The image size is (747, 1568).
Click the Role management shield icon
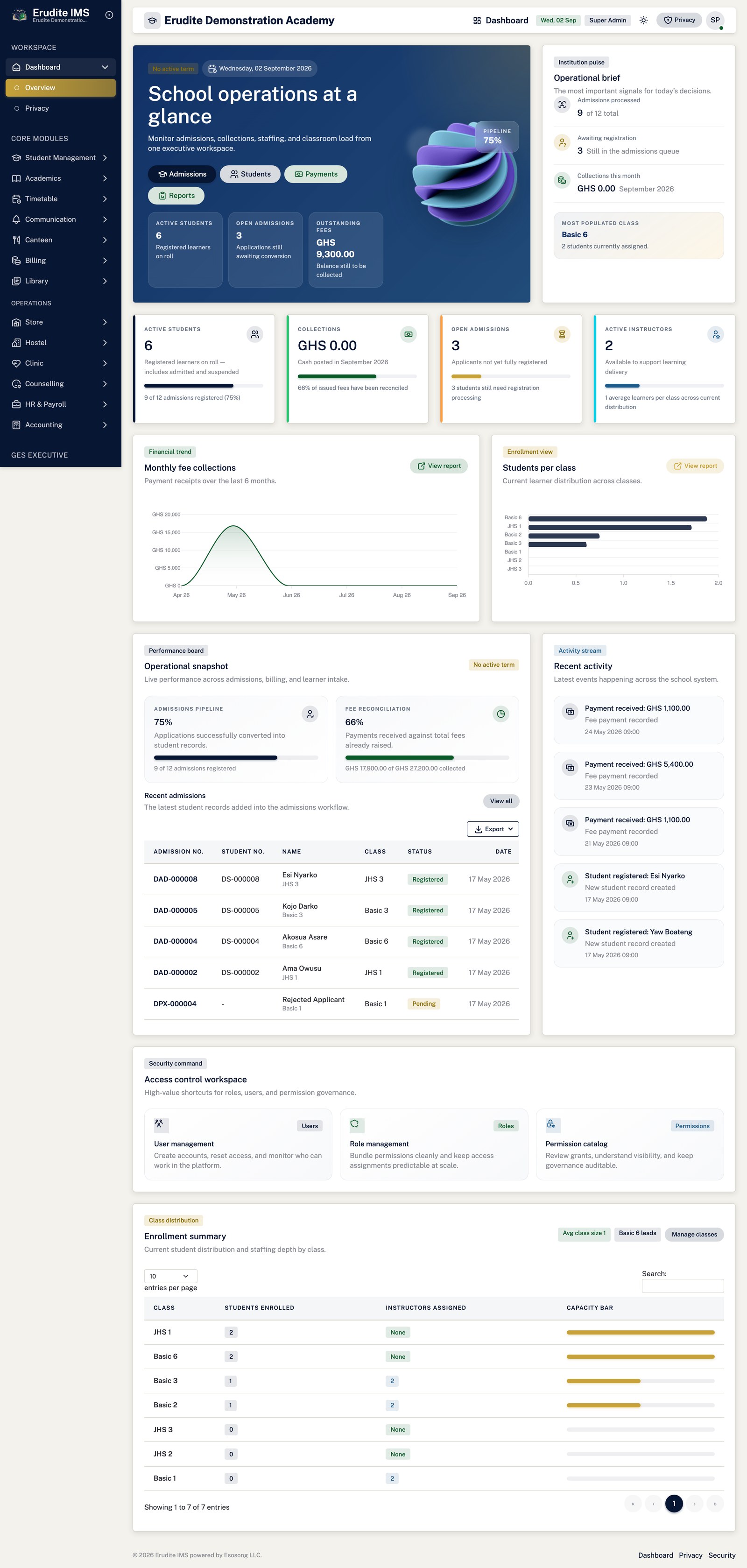(x=355, y=1123)
